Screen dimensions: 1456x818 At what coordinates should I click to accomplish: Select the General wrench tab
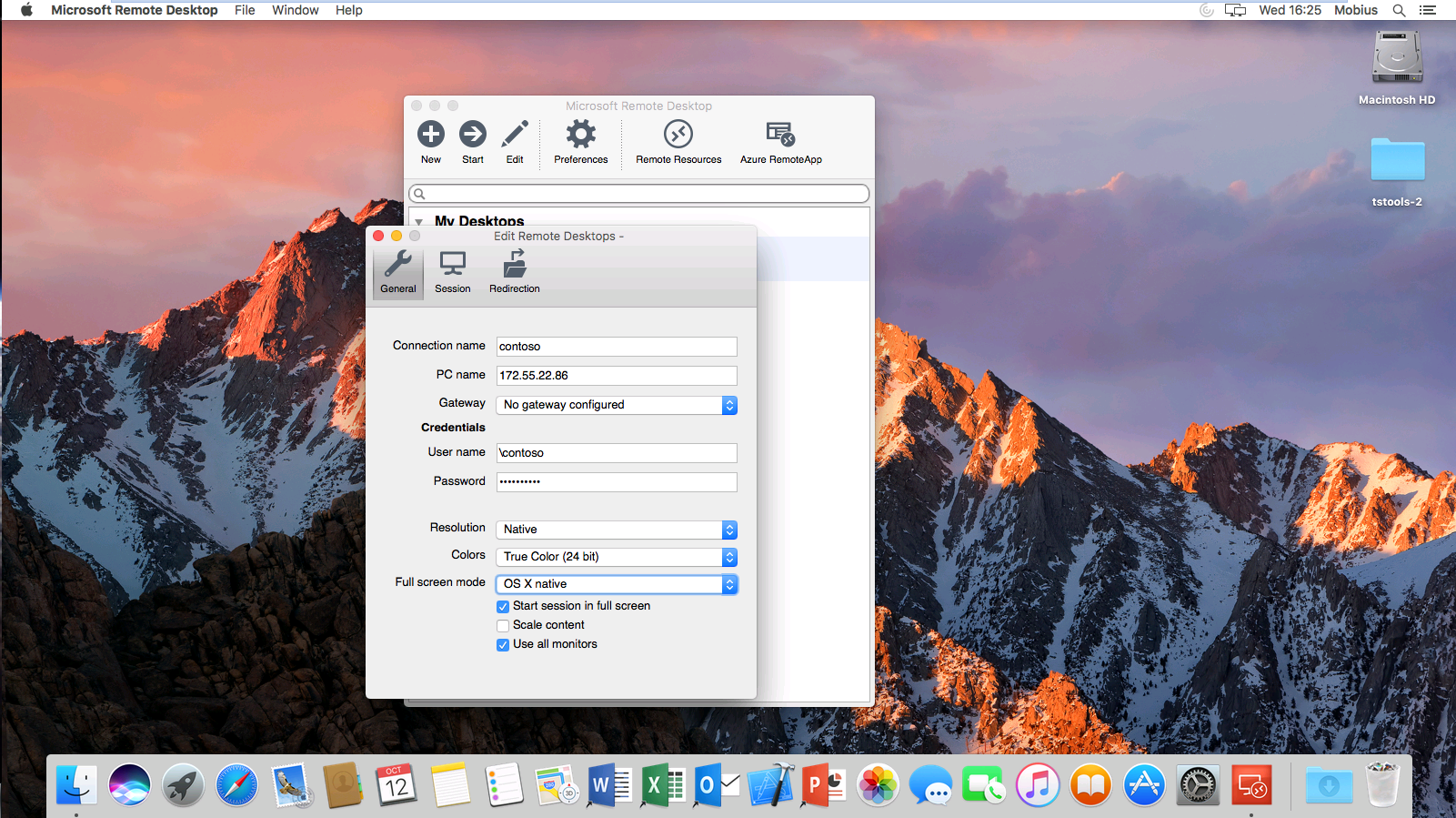398,272
